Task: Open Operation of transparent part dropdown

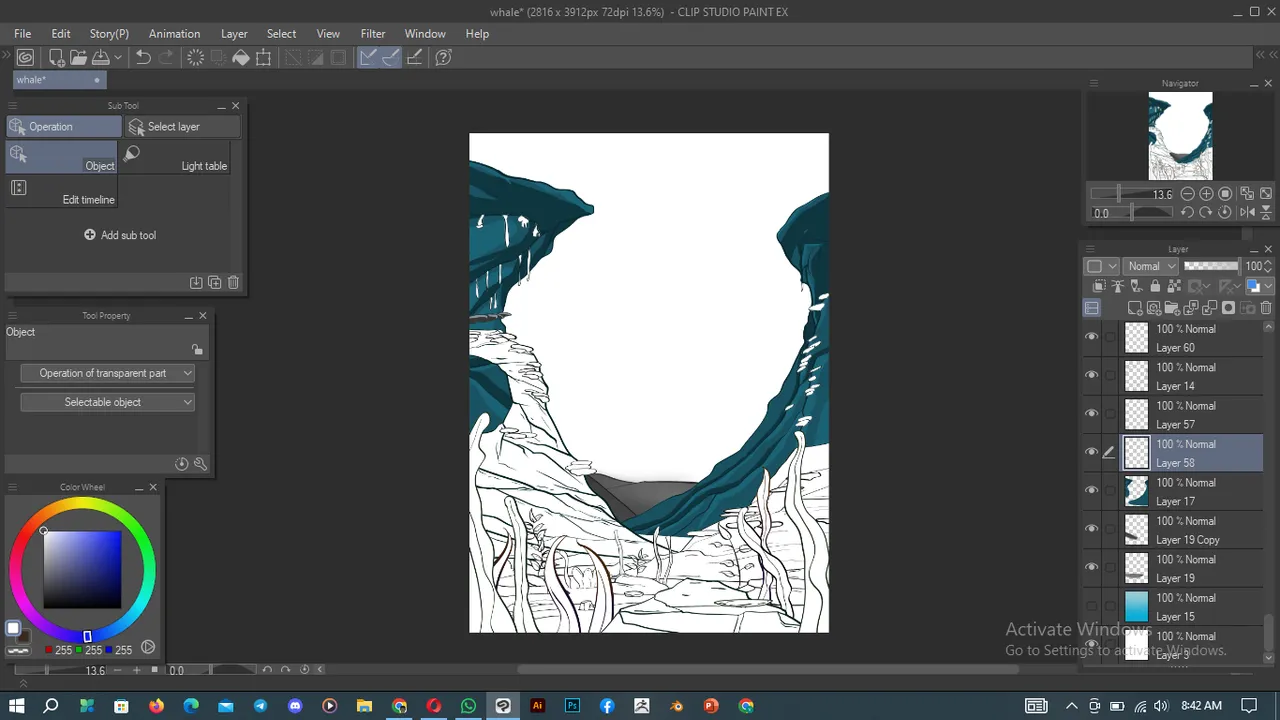Action: [x=107, y=373]
